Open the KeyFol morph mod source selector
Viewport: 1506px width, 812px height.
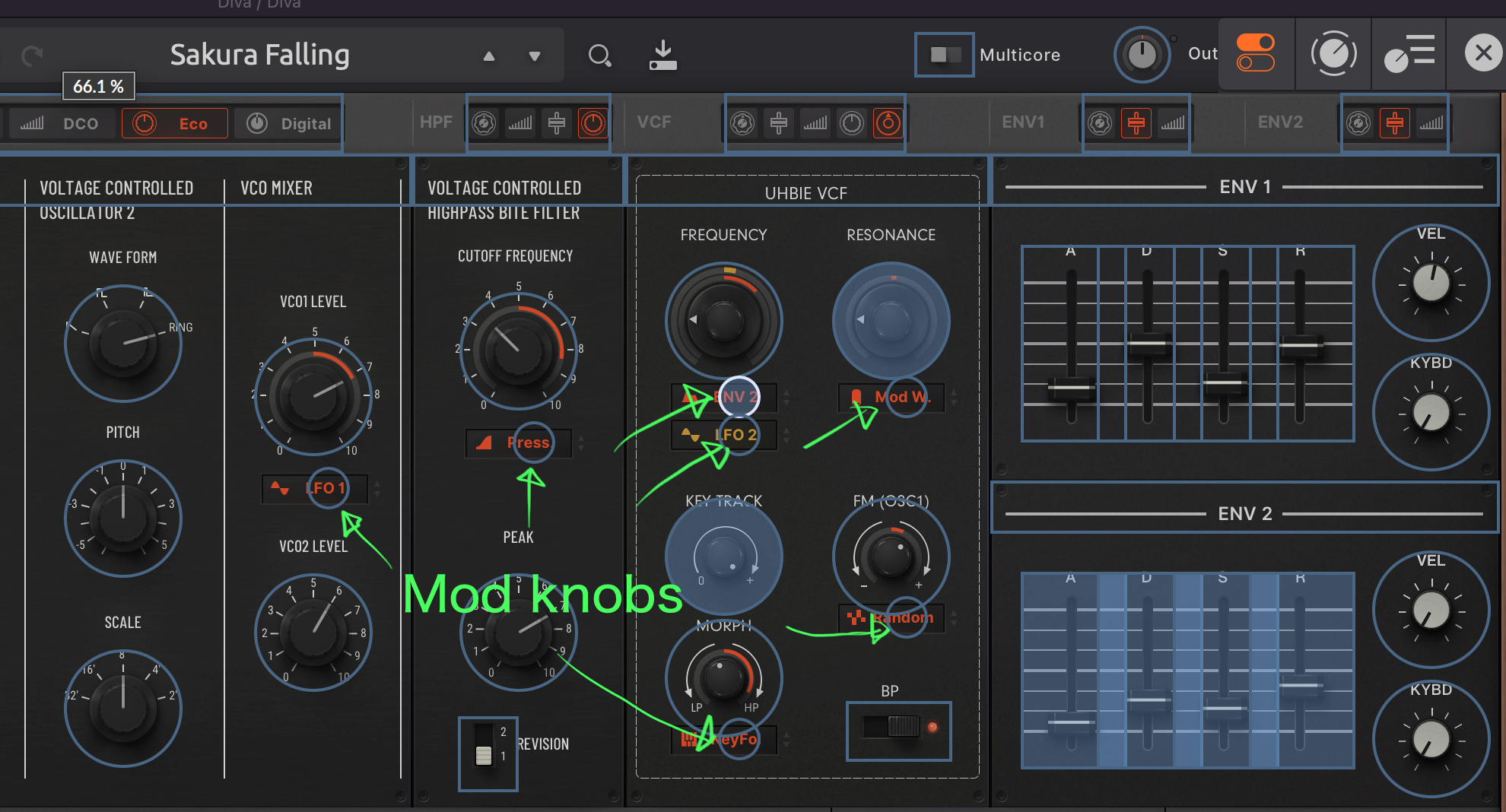724,739
